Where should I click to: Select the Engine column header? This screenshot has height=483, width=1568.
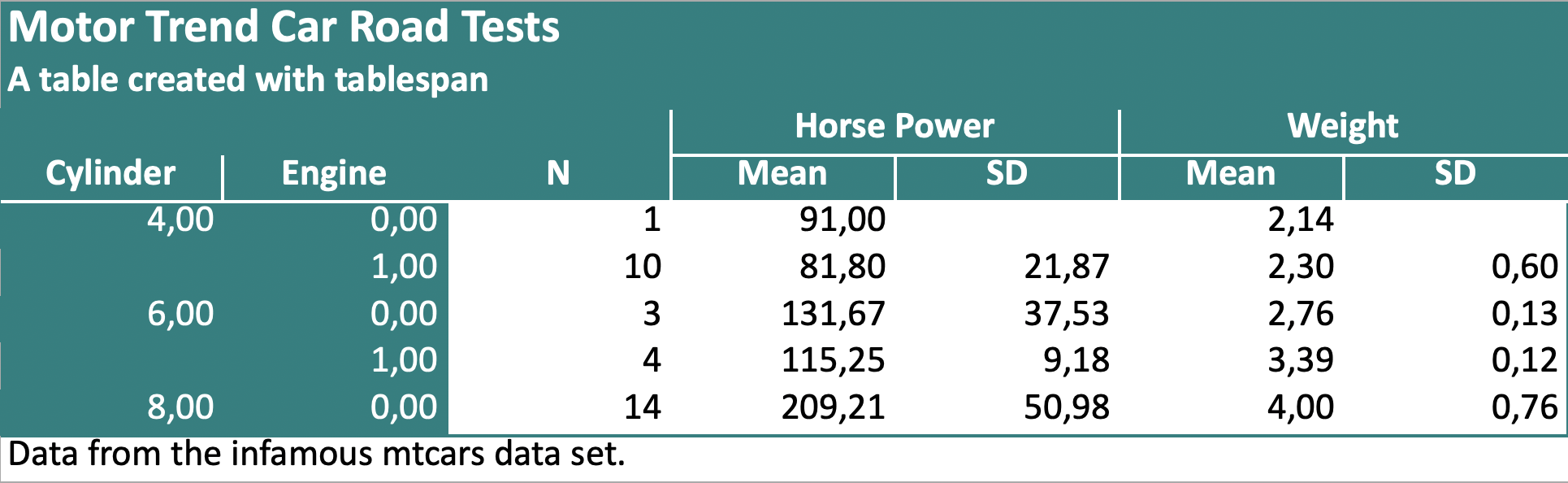pyautogui.click(x=334, y=173)
